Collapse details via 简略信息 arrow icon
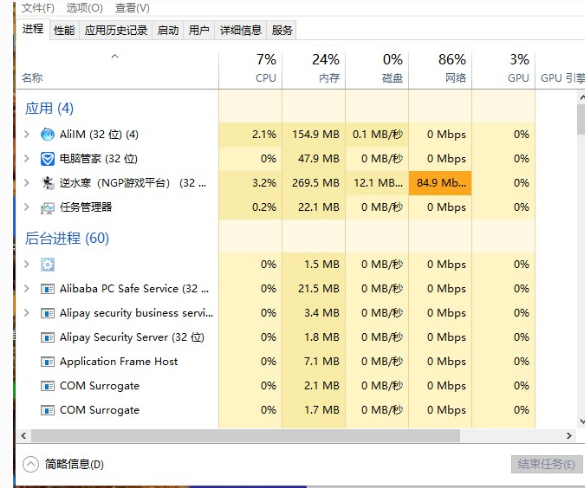Screen dimensions: 585x488 coord(31,464)
